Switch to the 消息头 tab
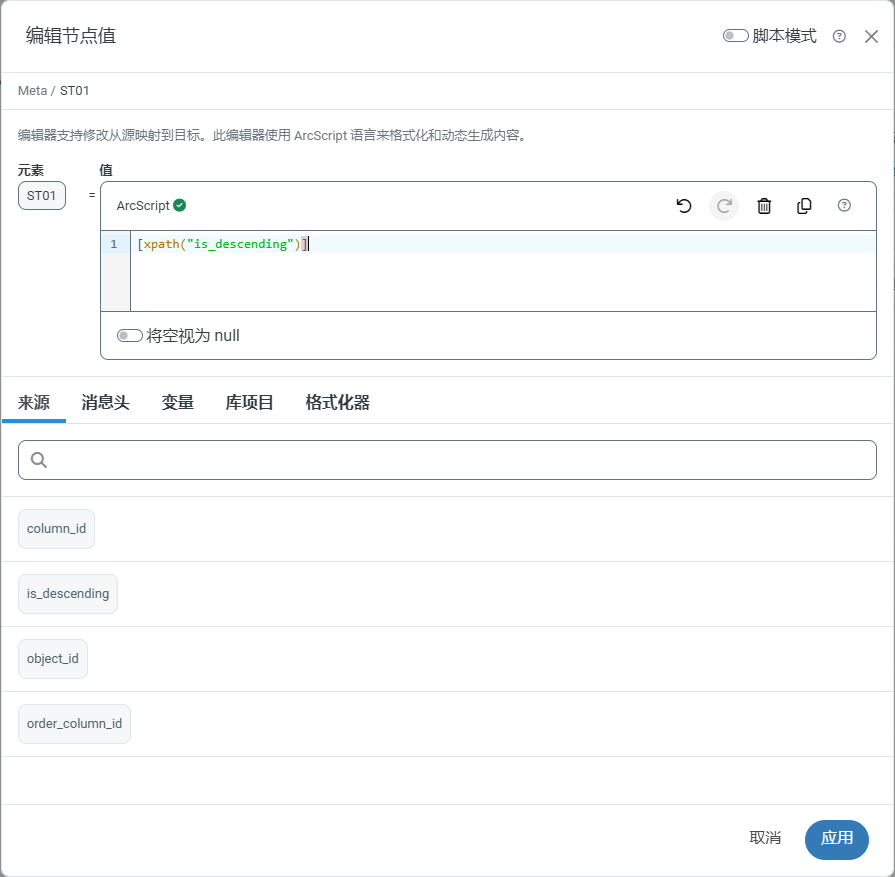The width and height of the screenshot is (895, 877). click(x=105, y=403)
